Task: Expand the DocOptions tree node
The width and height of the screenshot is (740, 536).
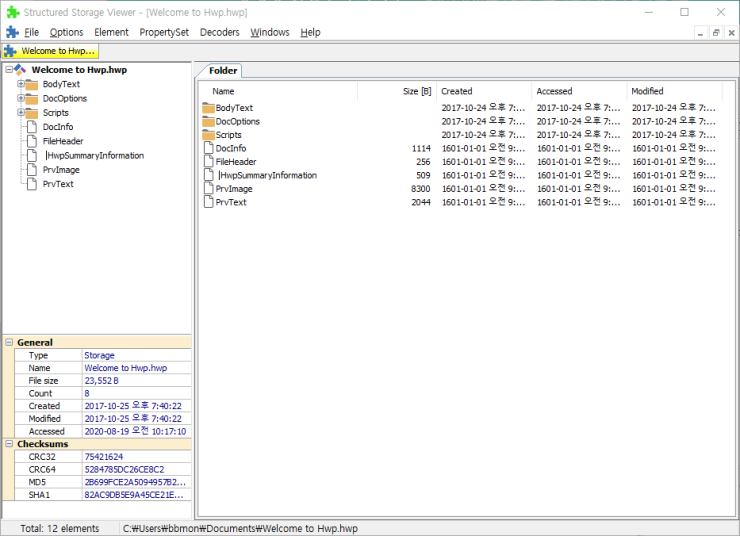Action: tap(20, 99)
